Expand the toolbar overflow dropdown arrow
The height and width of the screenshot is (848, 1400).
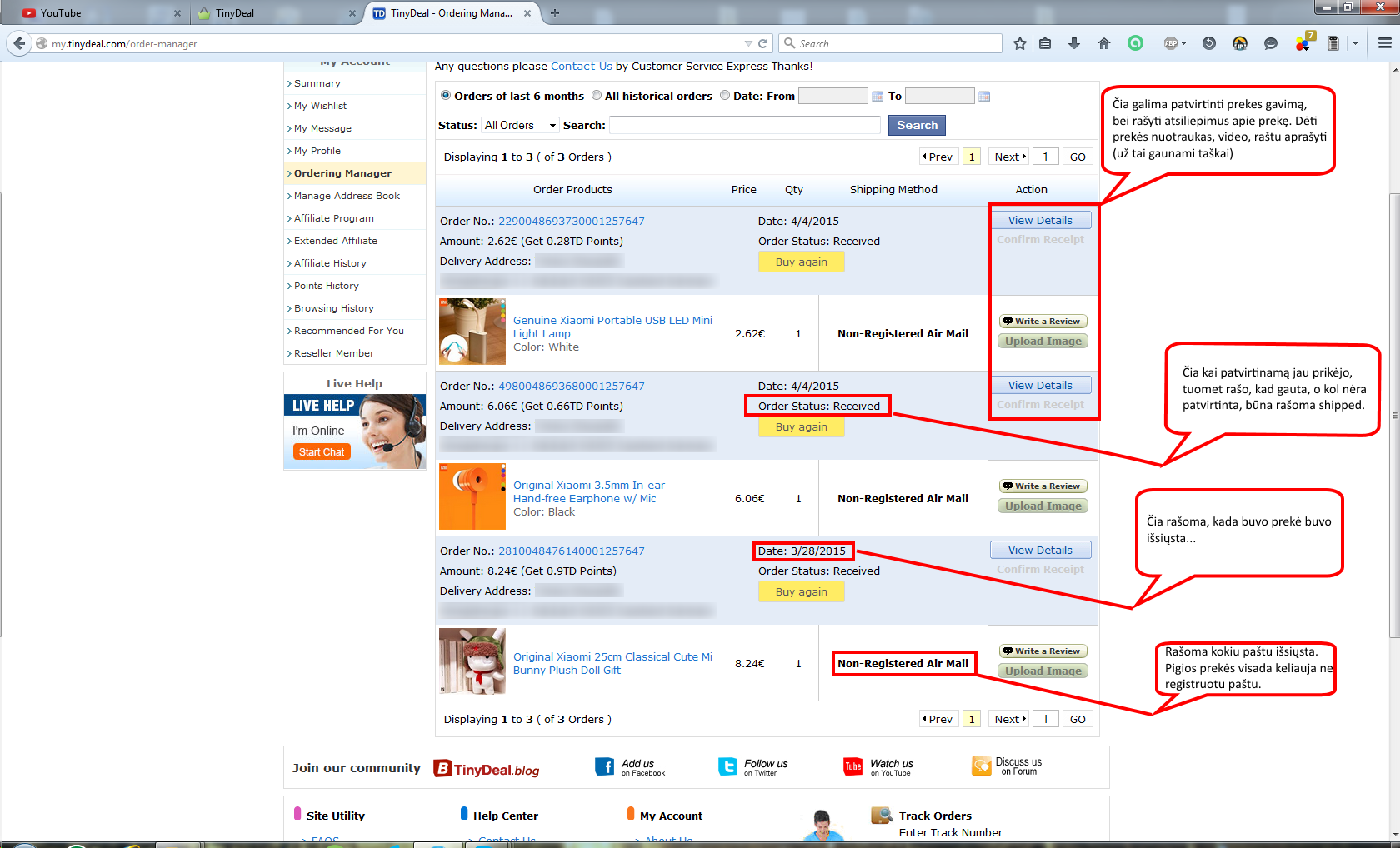pos(1355,43)
